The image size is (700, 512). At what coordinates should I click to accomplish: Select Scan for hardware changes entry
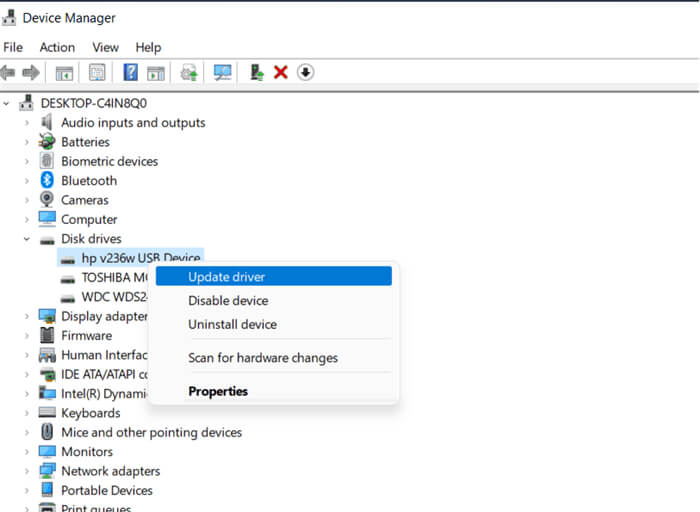coord(274,358)
